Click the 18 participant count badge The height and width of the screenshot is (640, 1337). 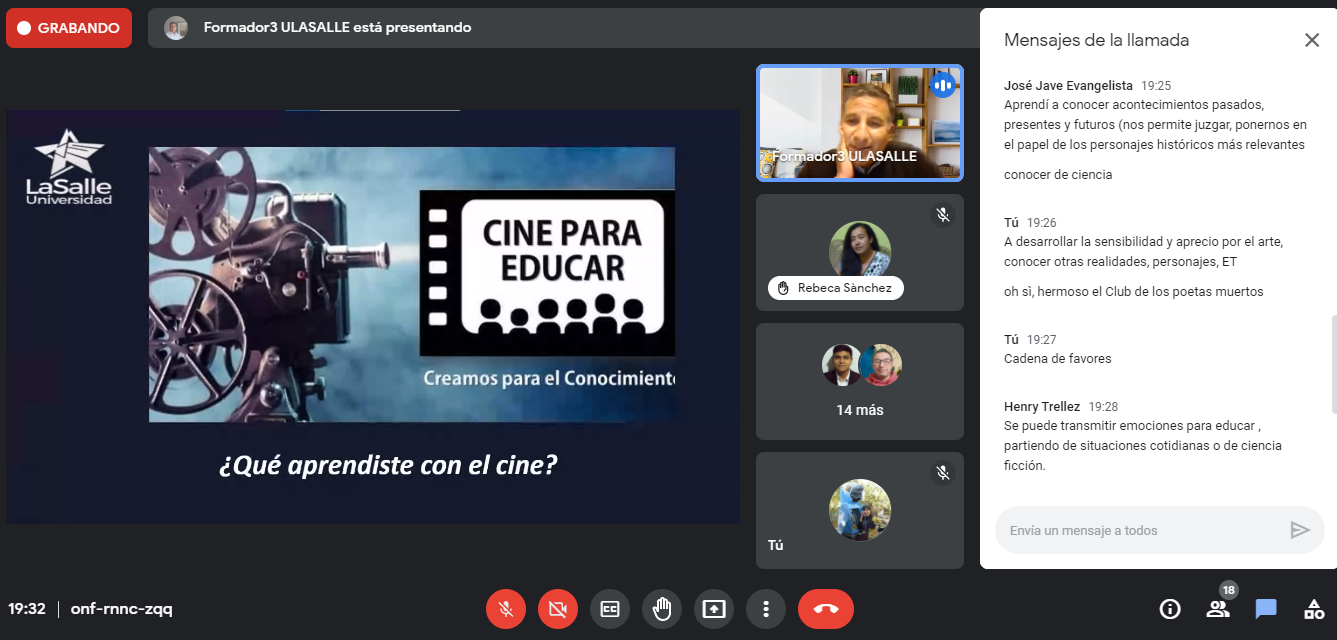(x=1229, y=590)
